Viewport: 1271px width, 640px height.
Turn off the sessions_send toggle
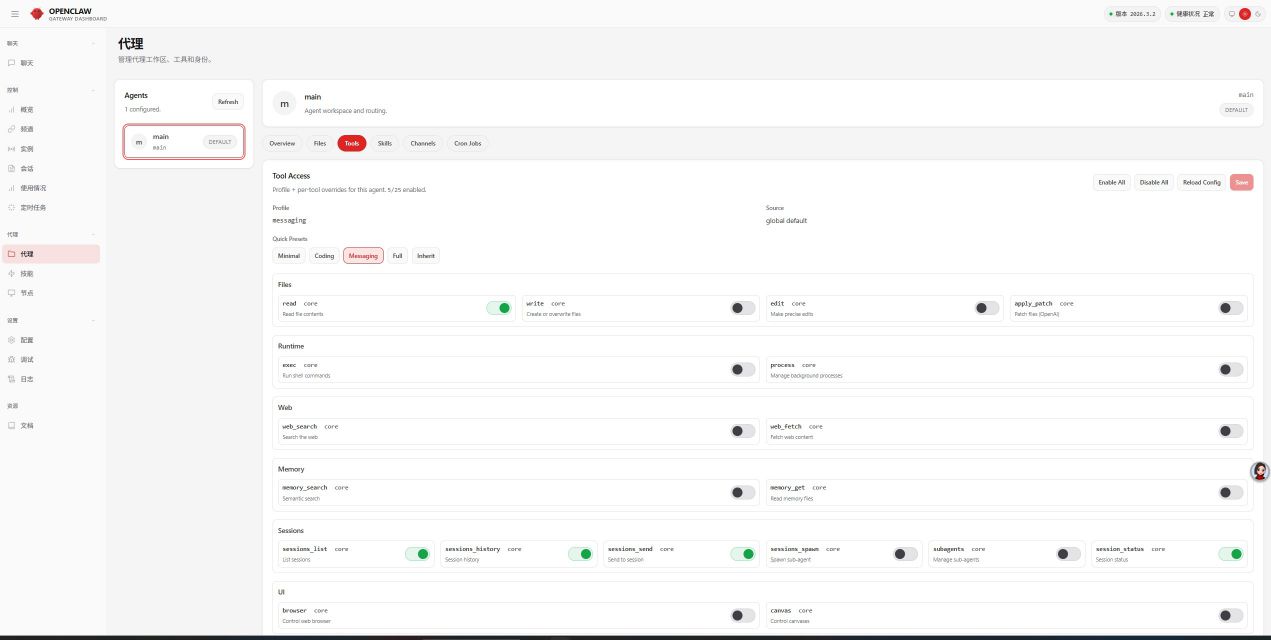(745, 553)
